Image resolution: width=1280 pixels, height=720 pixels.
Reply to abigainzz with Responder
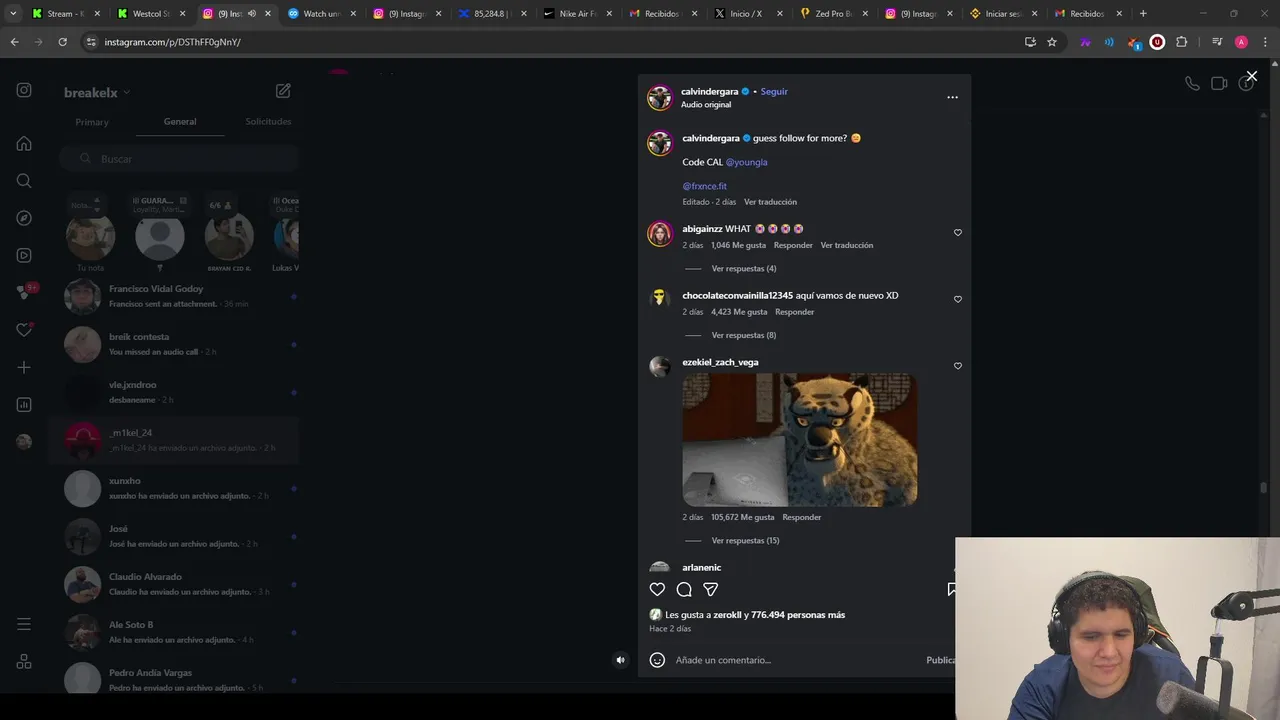click(x=793, y=245)
